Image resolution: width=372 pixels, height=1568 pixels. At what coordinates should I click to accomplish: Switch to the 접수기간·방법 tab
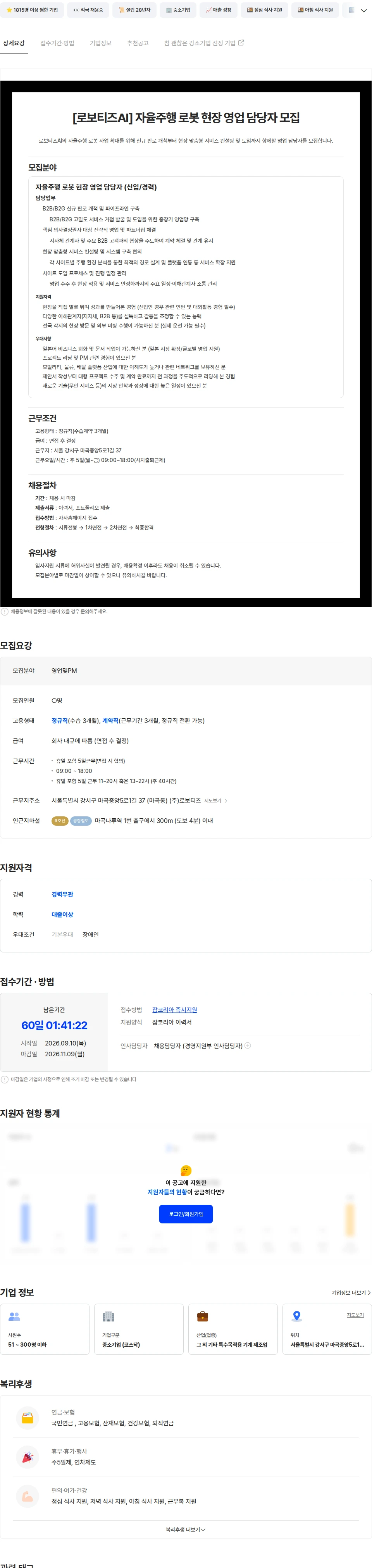pyautogui.click(x=57, y=43)
